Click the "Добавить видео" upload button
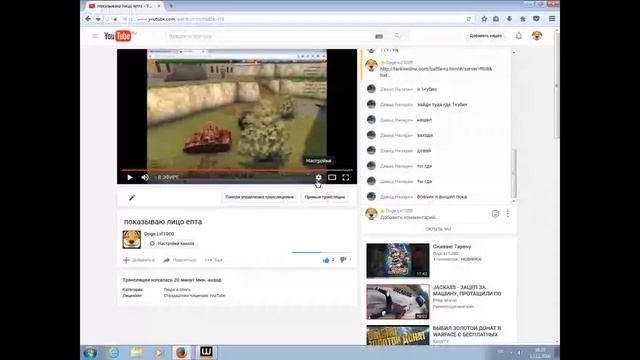Screen dimensions: 640x360 coord(485,36)
